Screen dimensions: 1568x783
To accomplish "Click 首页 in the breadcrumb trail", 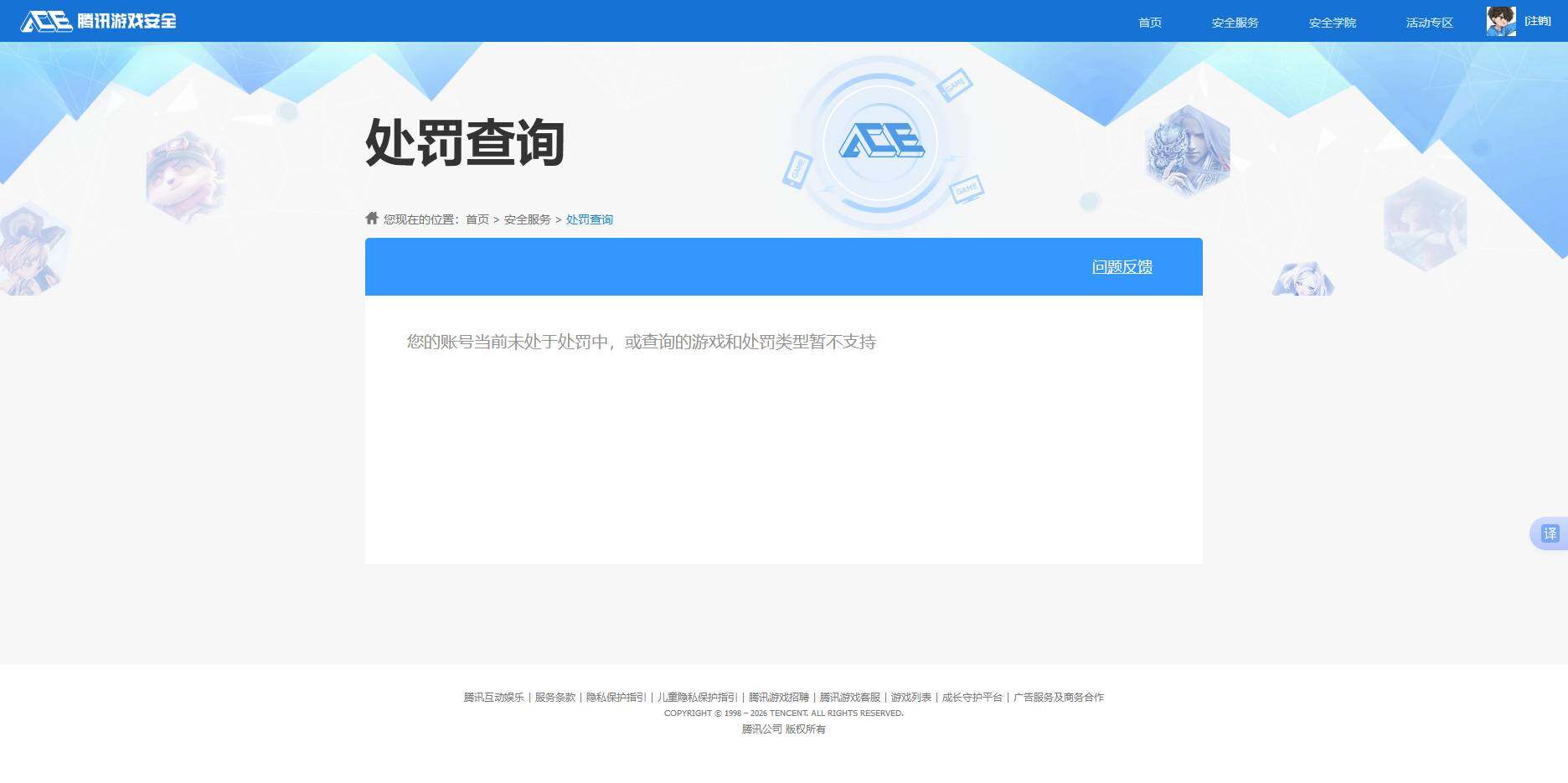I will pos(477,219).
